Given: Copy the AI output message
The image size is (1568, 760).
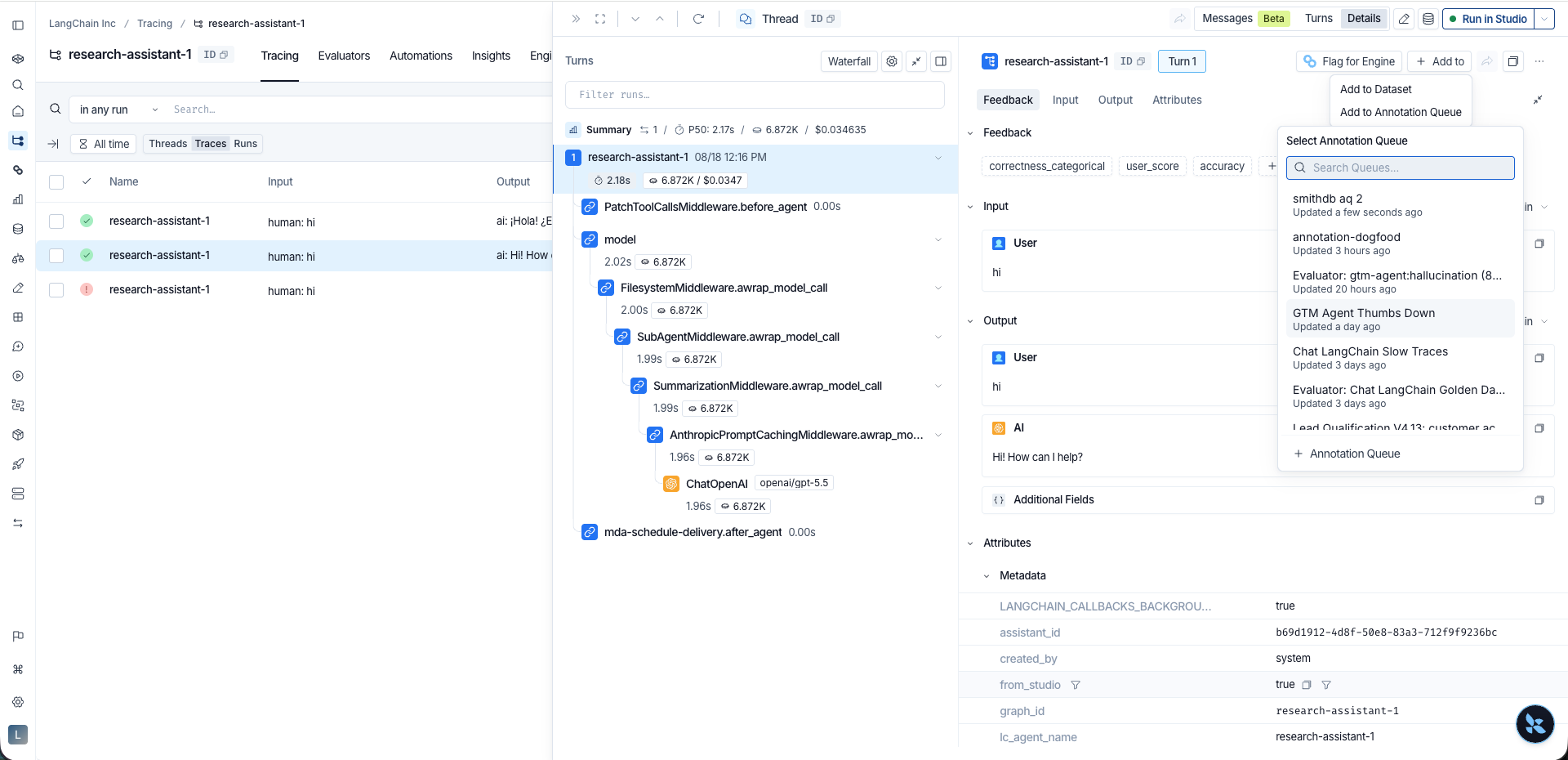Looking at the screenshot, I should click(1539, 428).
